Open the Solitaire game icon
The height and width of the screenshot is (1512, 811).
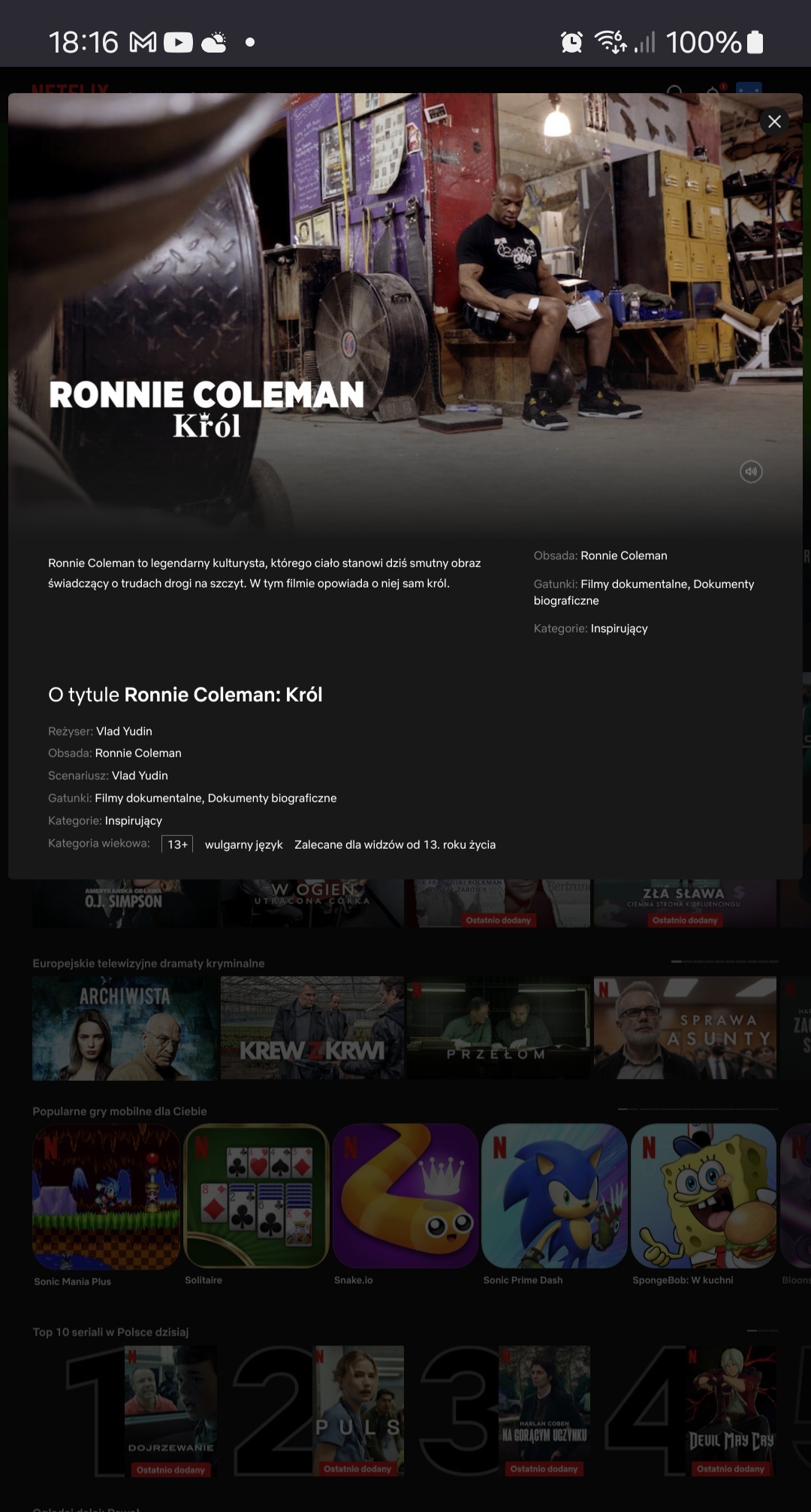256,1197
